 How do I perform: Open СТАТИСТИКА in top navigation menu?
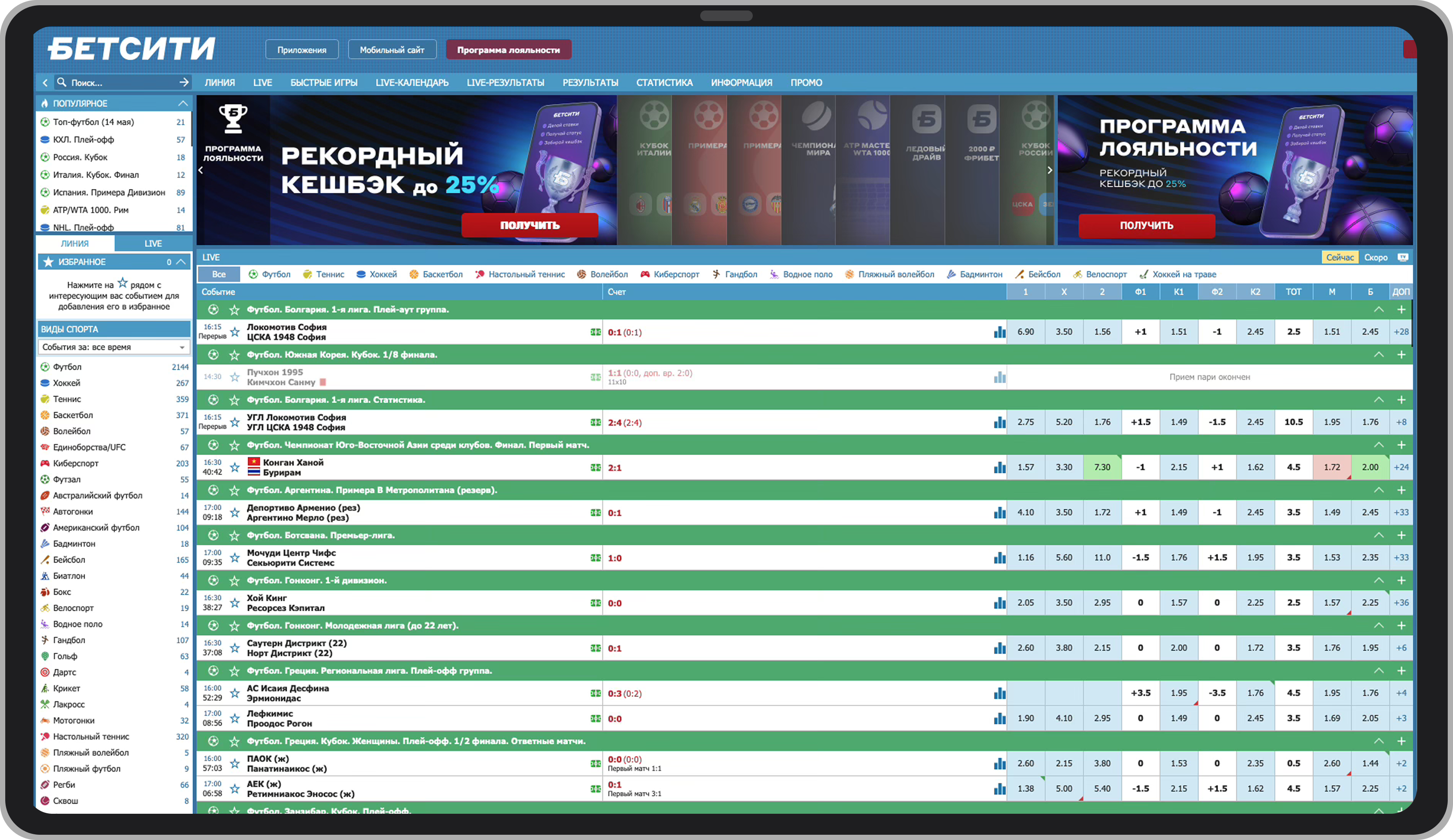click(x=664, y=82)
